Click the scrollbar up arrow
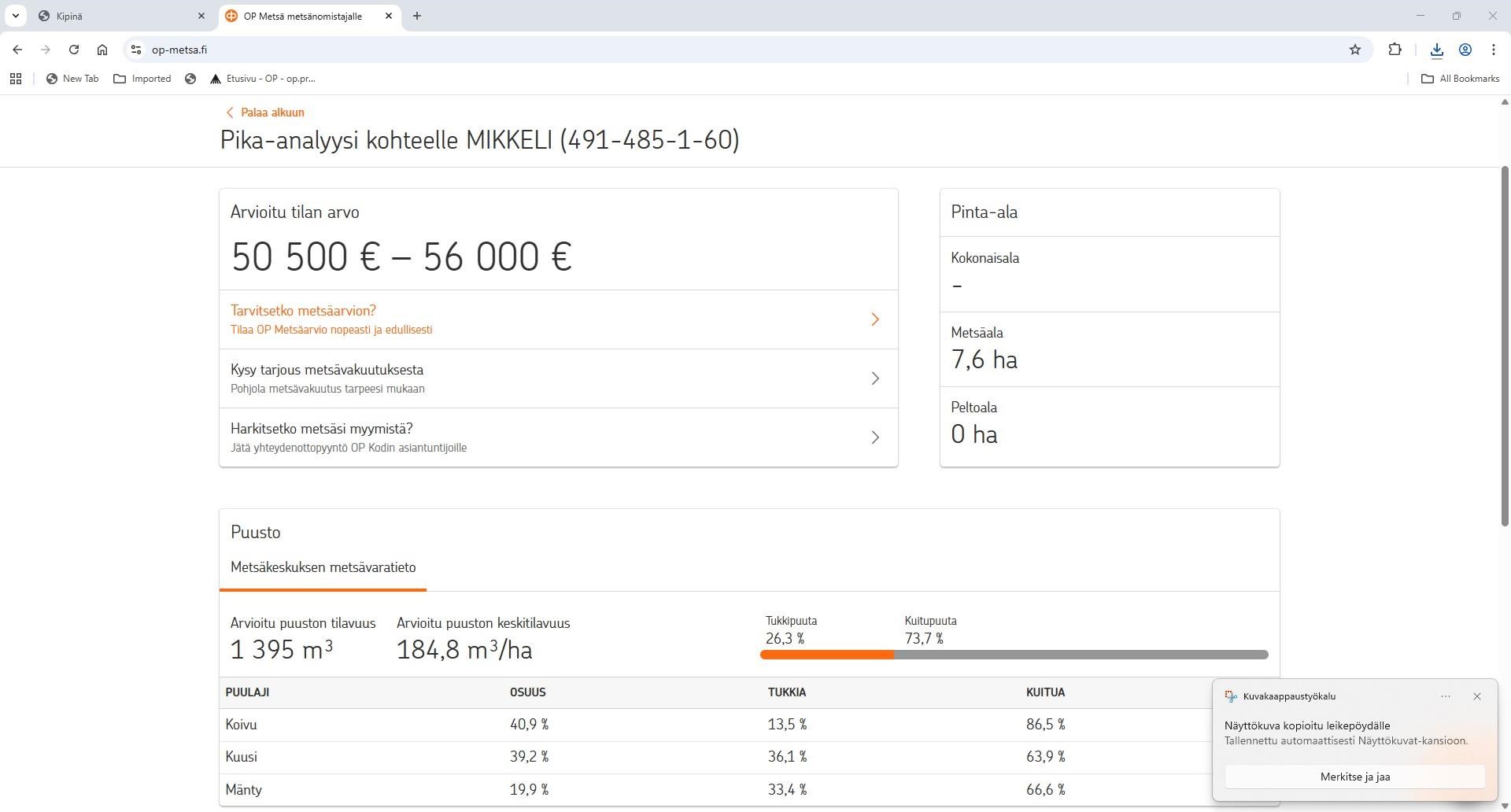 1505,101
